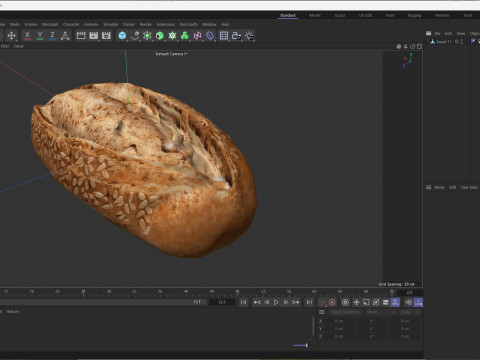Toggle Scale key recording icon
480x360 pixels.
(x=366, y=302)
